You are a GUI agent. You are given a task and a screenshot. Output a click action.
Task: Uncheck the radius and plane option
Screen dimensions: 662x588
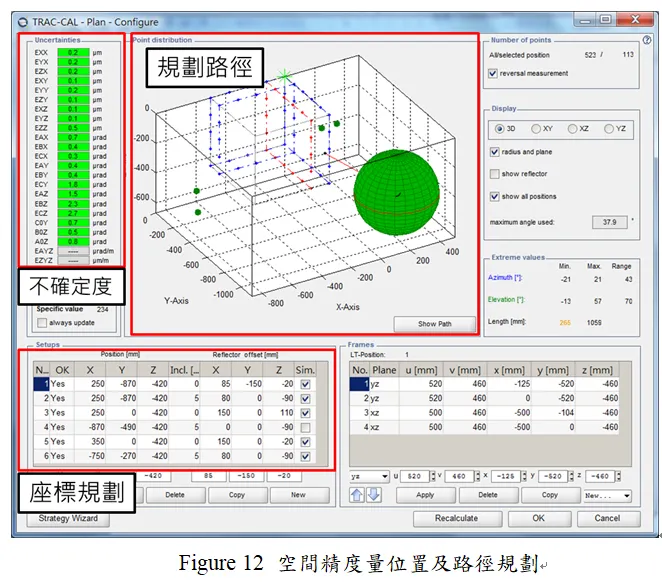pos(494,152)
